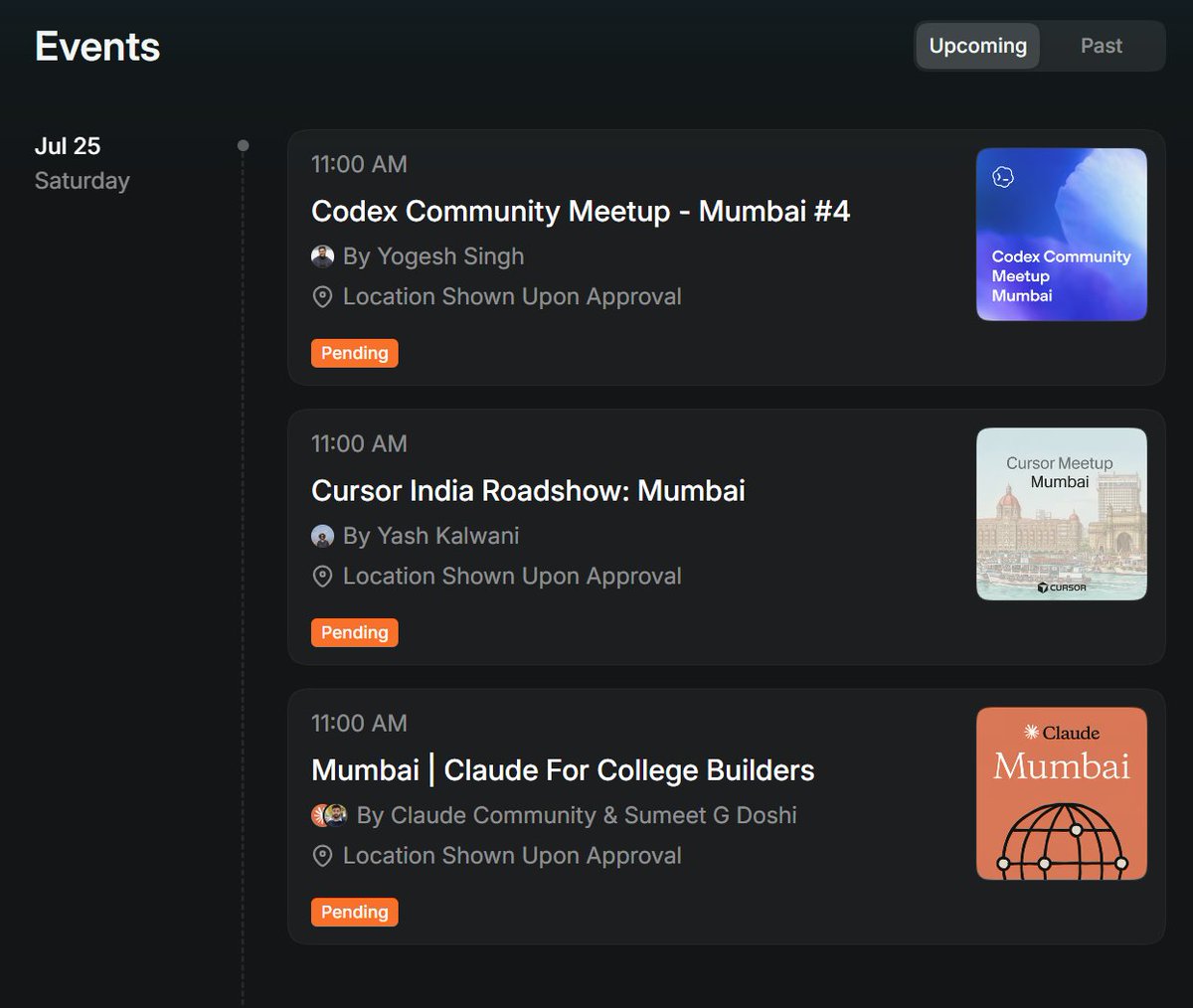Click location pin icon on Cursor Roadshow card
This screenshot has height=1008, width=1193.
pyautogui.click(x=322, y=576)
